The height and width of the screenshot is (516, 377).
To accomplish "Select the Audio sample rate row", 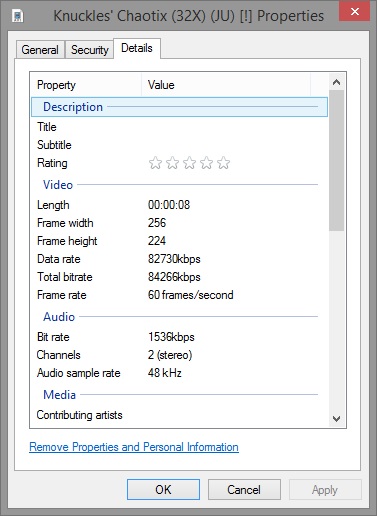I will pyautogui.click(x=179, y=373).
